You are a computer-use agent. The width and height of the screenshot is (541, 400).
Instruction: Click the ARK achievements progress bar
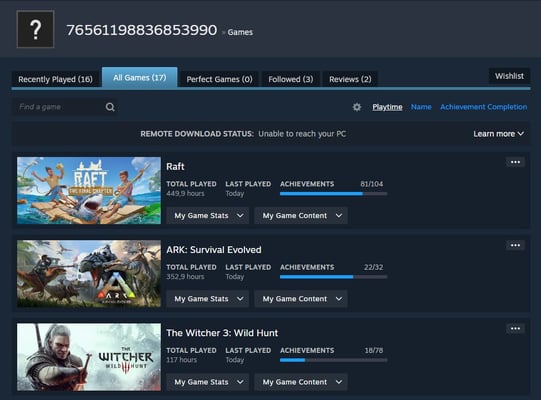[x=334, y=277]
